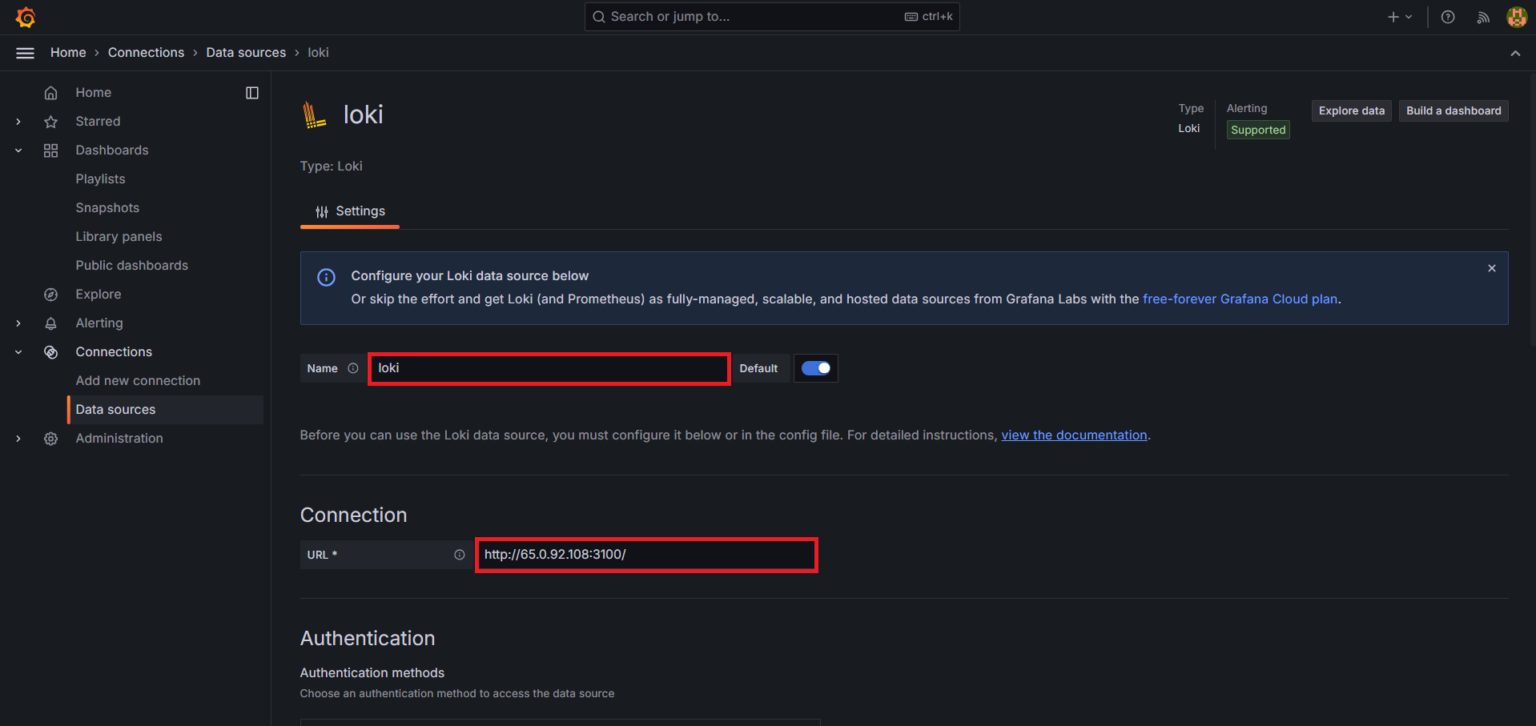Viewport: 1536px width, 726px height.
Task: Open the news feed icon top right
Action: (x=1483, y=17)
